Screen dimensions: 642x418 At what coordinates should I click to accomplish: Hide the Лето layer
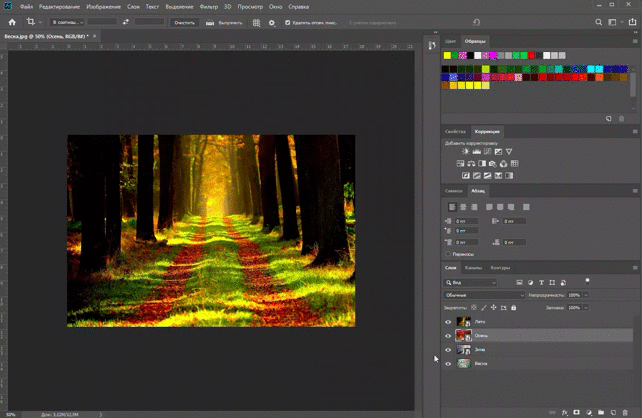[448, 322]
